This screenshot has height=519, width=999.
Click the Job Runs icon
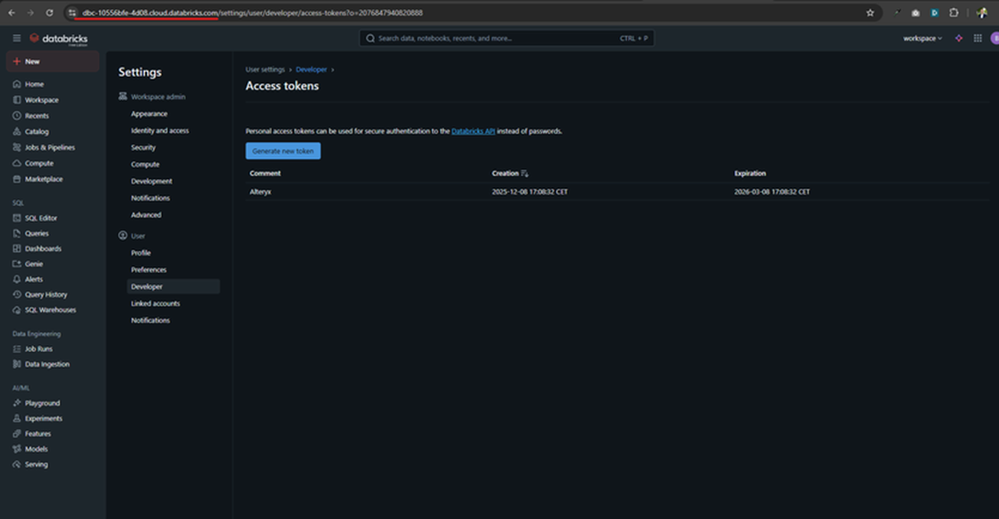pyautogui.click(x=17, y=349)
